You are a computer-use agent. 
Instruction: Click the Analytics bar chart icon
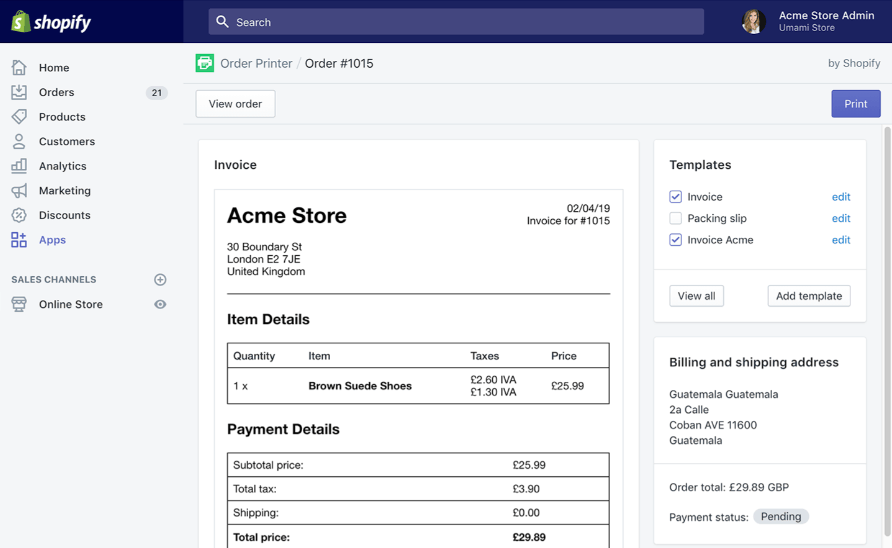click(19, 166)
